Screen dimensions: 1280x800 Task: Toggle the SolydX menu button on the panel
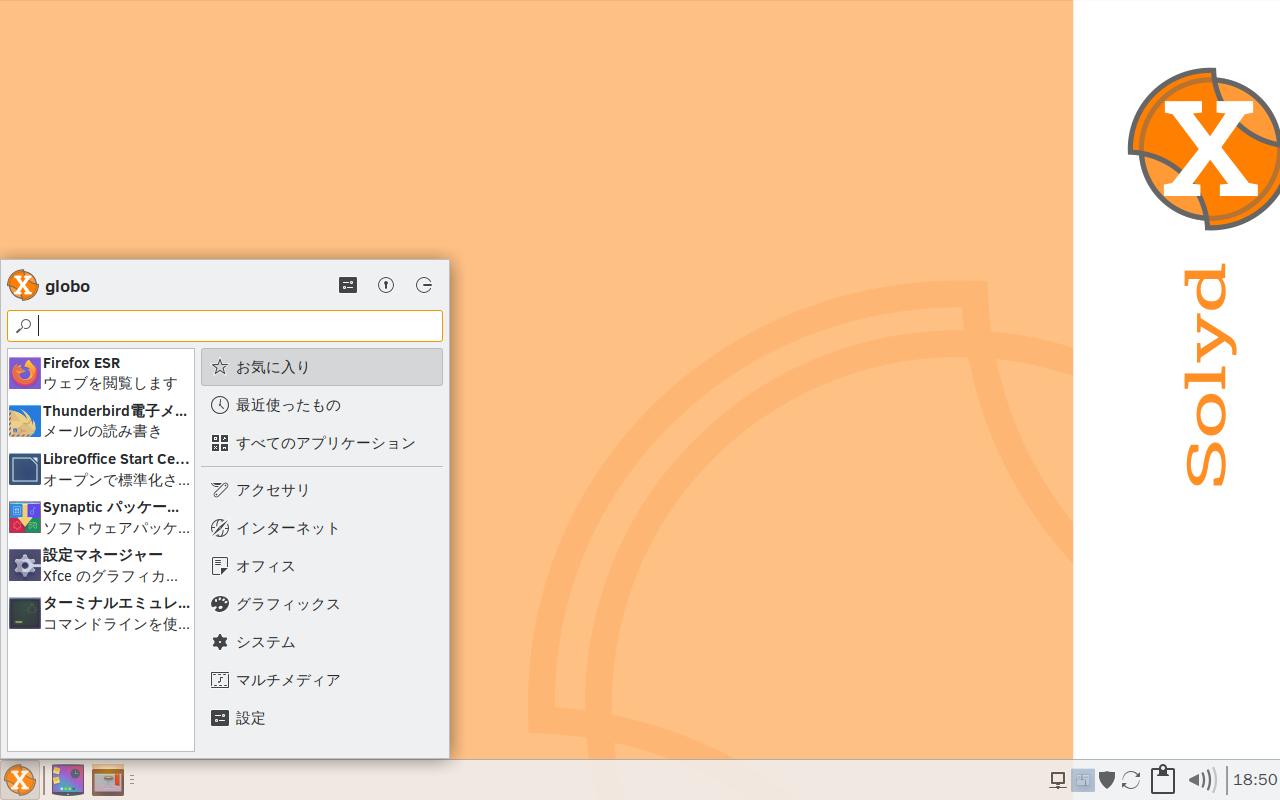[x=19, y=780]
